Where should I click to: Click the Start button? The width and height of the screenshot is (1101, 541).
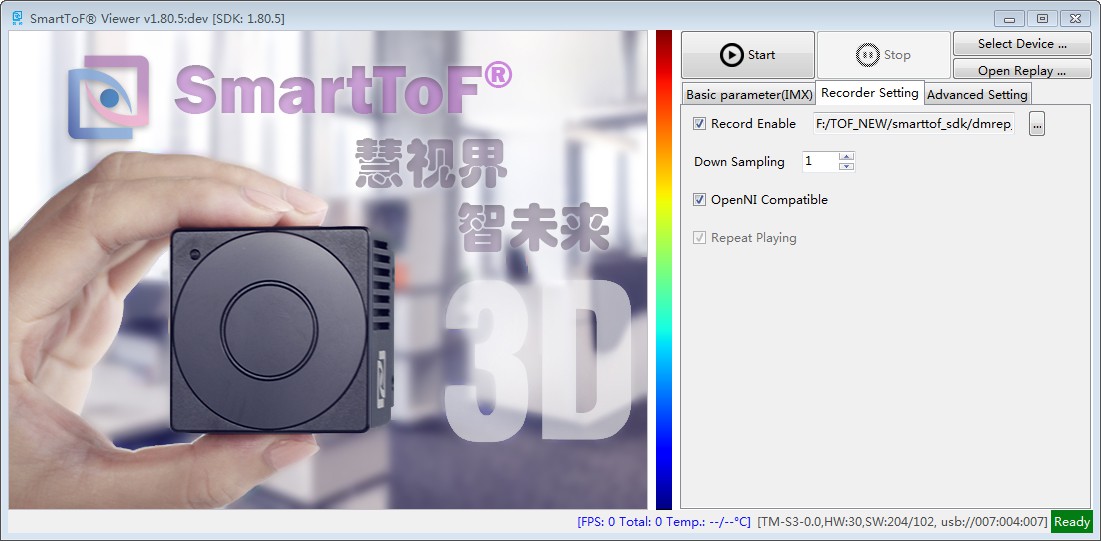point(748,55)
